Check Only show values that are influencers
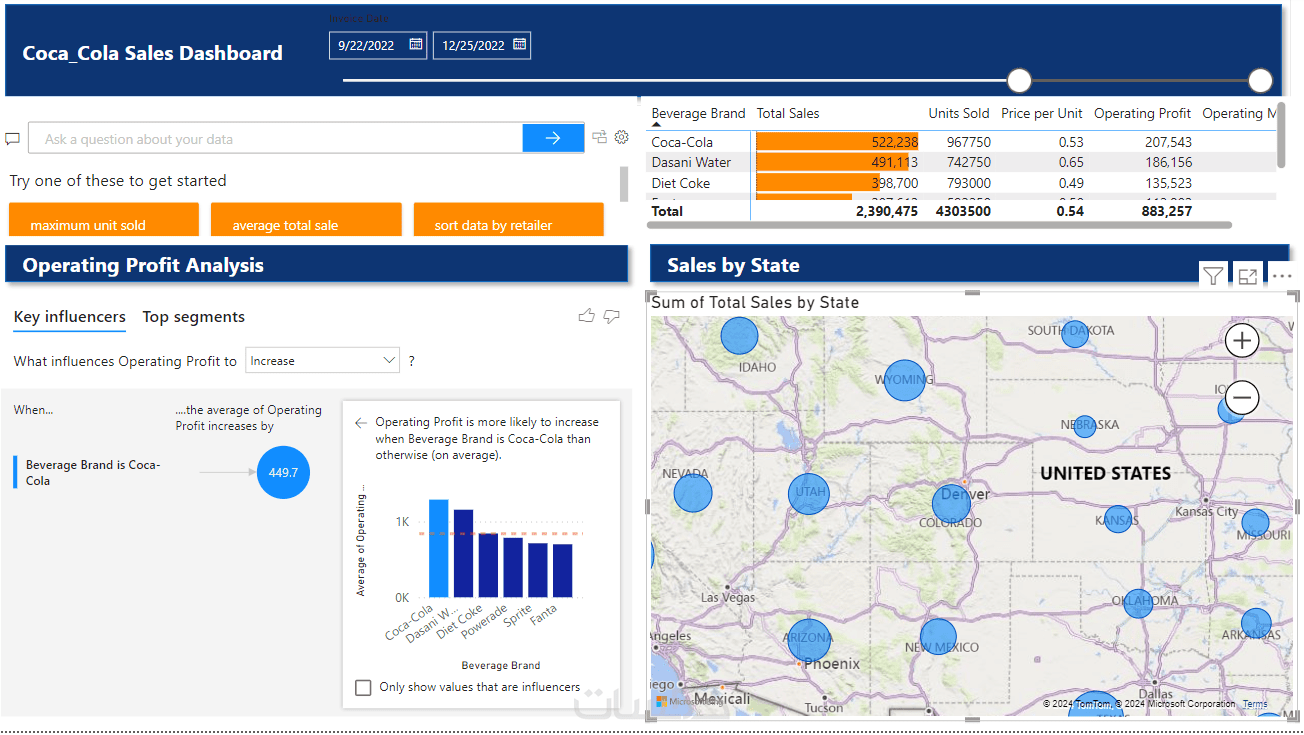This screenshot has width=1304, height=735. pos(363,688)
